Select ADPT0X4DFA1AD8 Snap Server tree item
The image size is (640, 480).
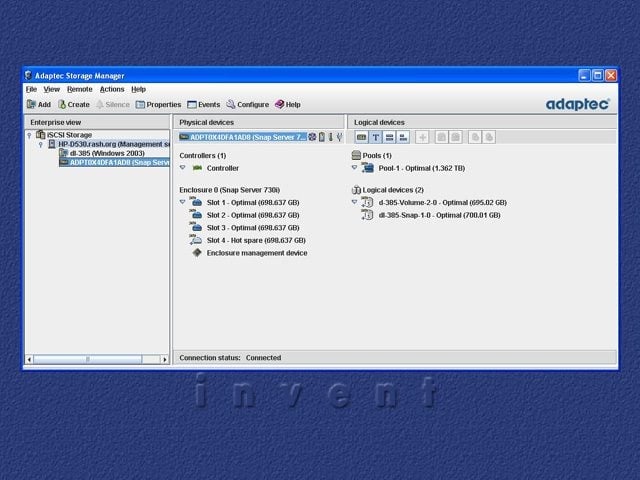pyautogui.click(x=114, y=162)
